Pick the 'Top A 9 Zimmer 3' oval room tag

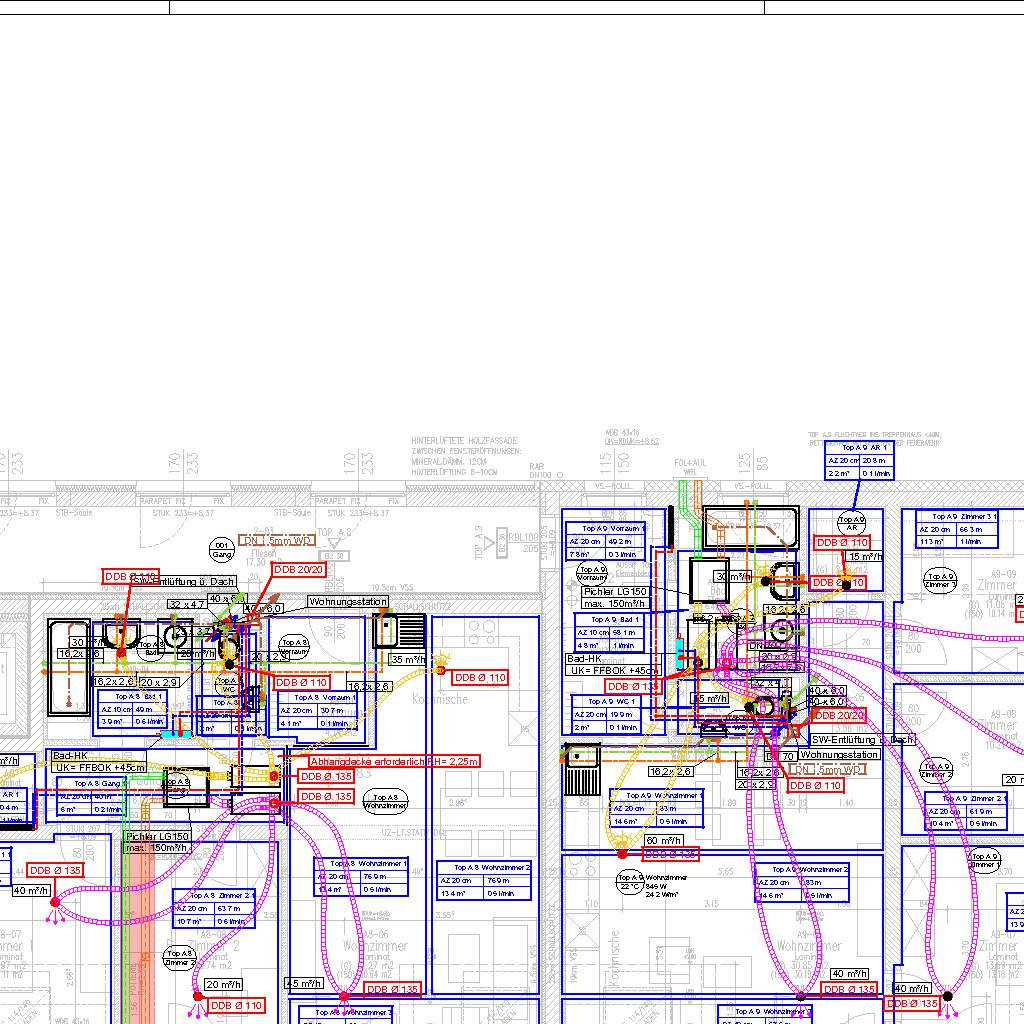tap(940, 580)
